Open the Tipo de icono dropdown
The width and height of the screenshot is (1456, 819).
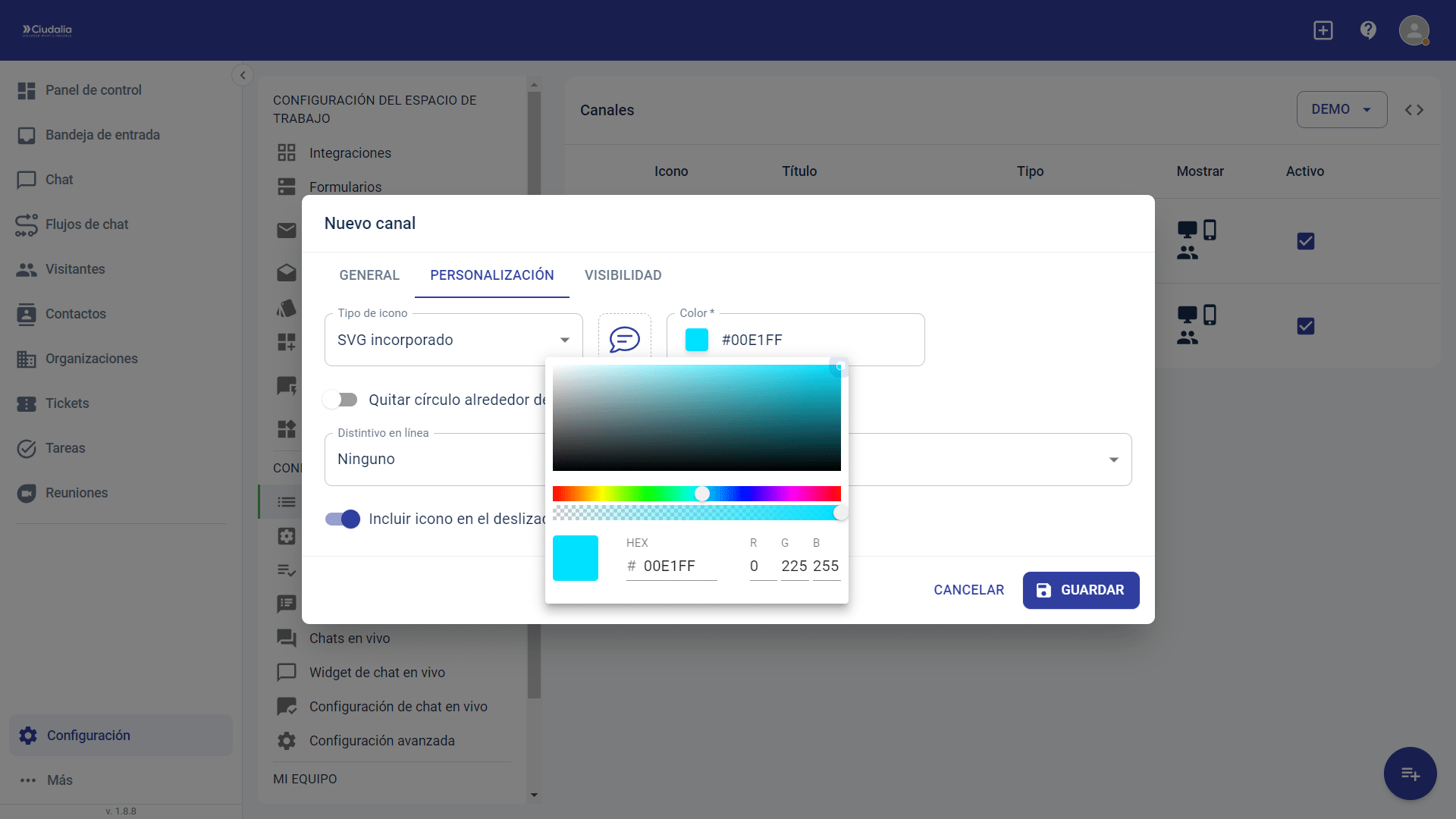[x=453, y=340]
